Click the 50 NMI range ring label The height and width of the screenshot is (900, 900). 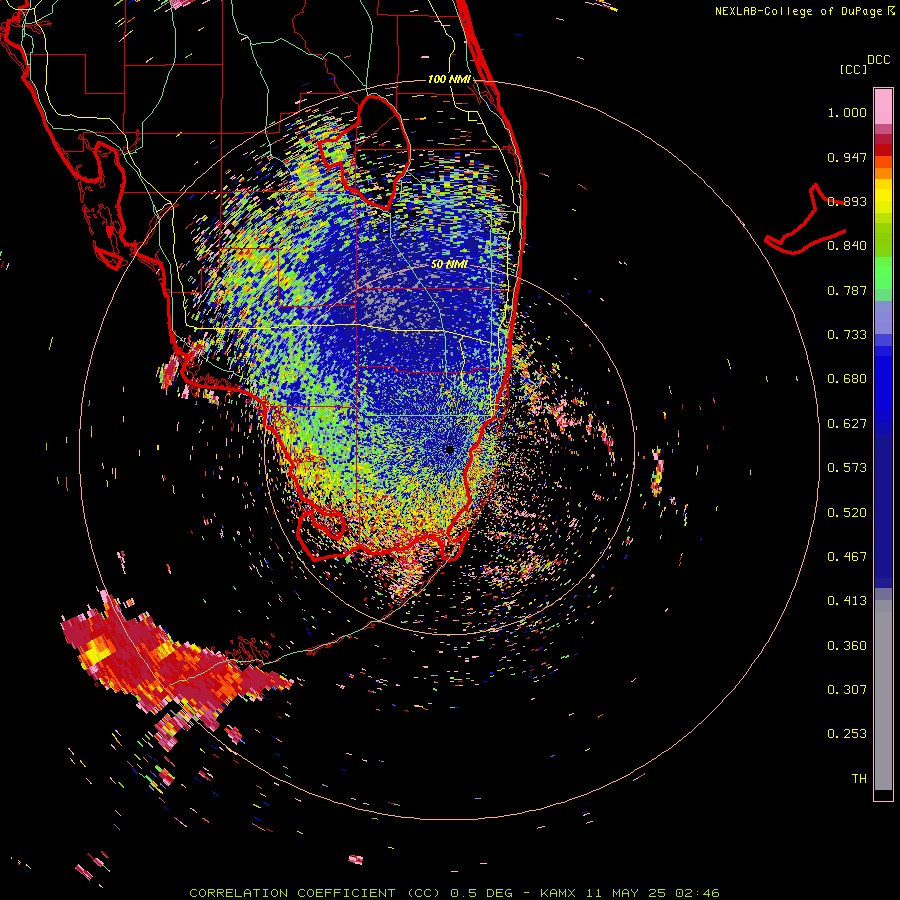coord(449,264)
